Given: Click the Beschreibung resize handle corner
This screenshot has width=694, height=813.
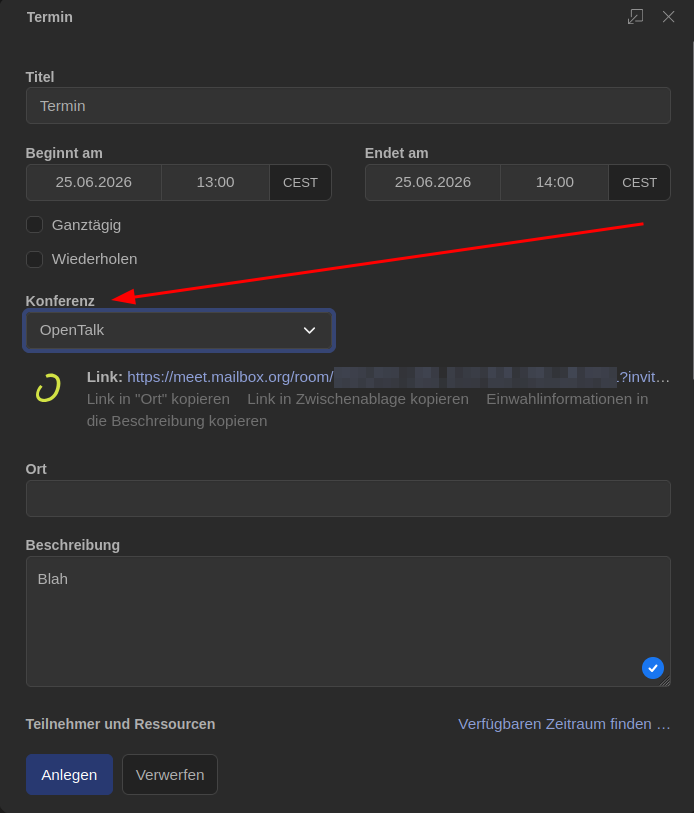Looking at the screenshot, I should [665, 681].
